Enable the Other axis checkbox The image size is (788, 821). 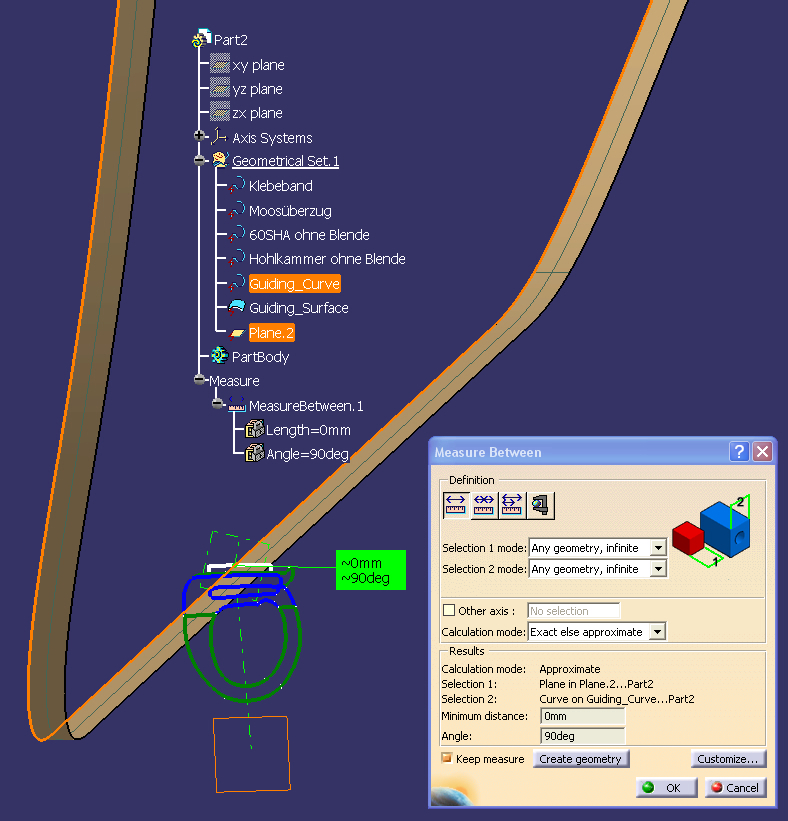point(449,611)
